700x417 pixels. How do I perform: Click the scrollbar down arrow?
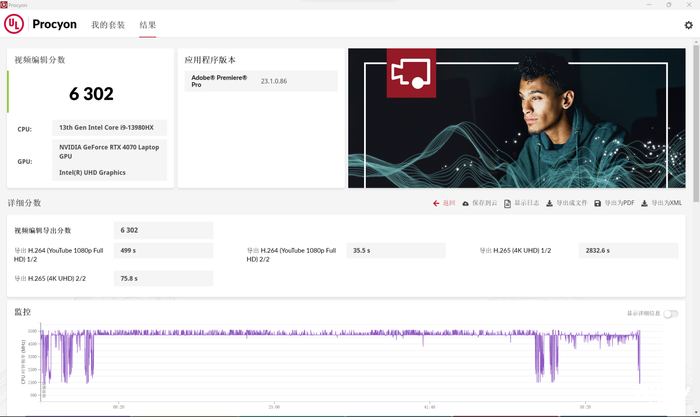pyautogui.click(x=696, y=413)
